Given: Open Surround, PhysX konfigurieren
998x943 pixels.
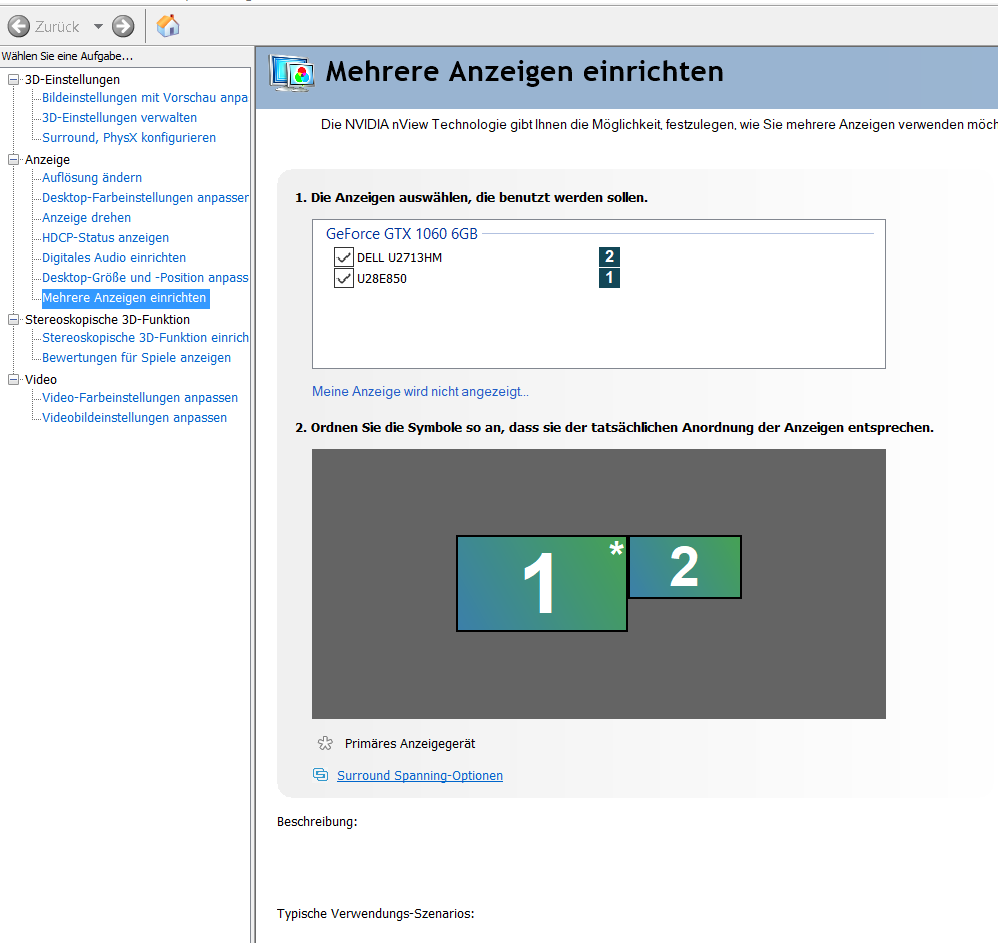Looking at the screenshot, I should 129,137.
